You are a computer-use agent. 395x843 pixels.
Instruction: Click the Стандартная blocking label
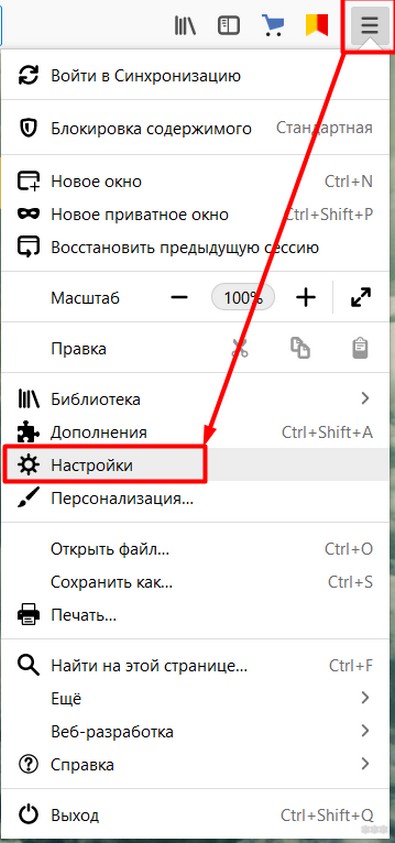pos(324,128)
